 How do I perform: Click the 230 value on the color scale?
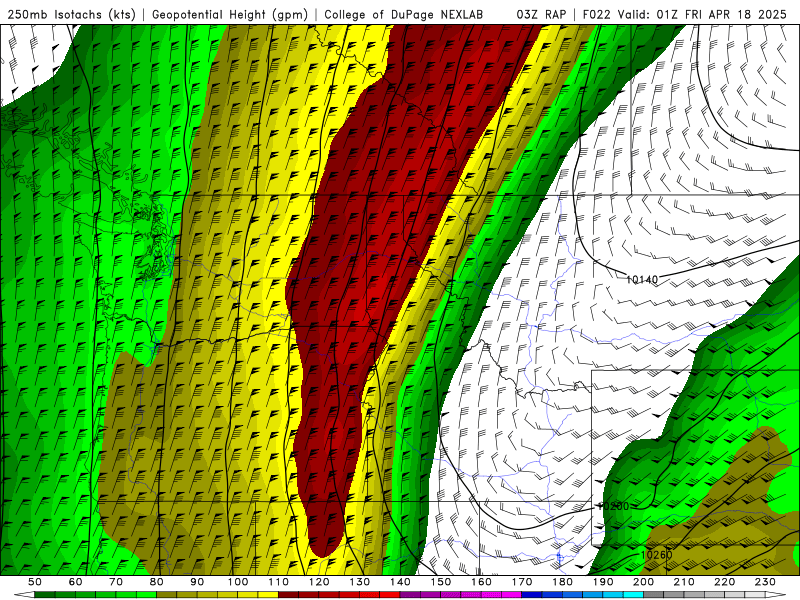coord(765,582)
